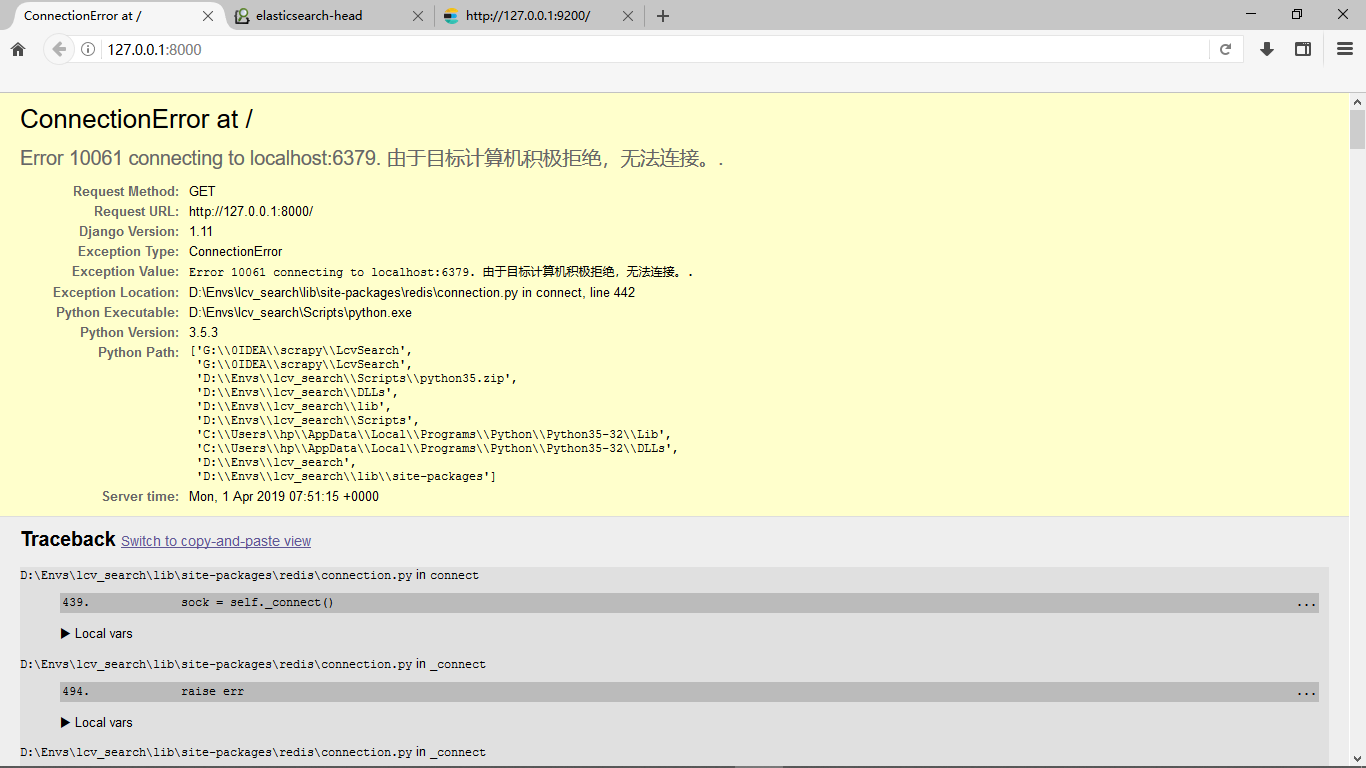This screenshot has height=768, width=1366.
Task: Open a new tab with plus icon
Action: (x=663, y=16)
